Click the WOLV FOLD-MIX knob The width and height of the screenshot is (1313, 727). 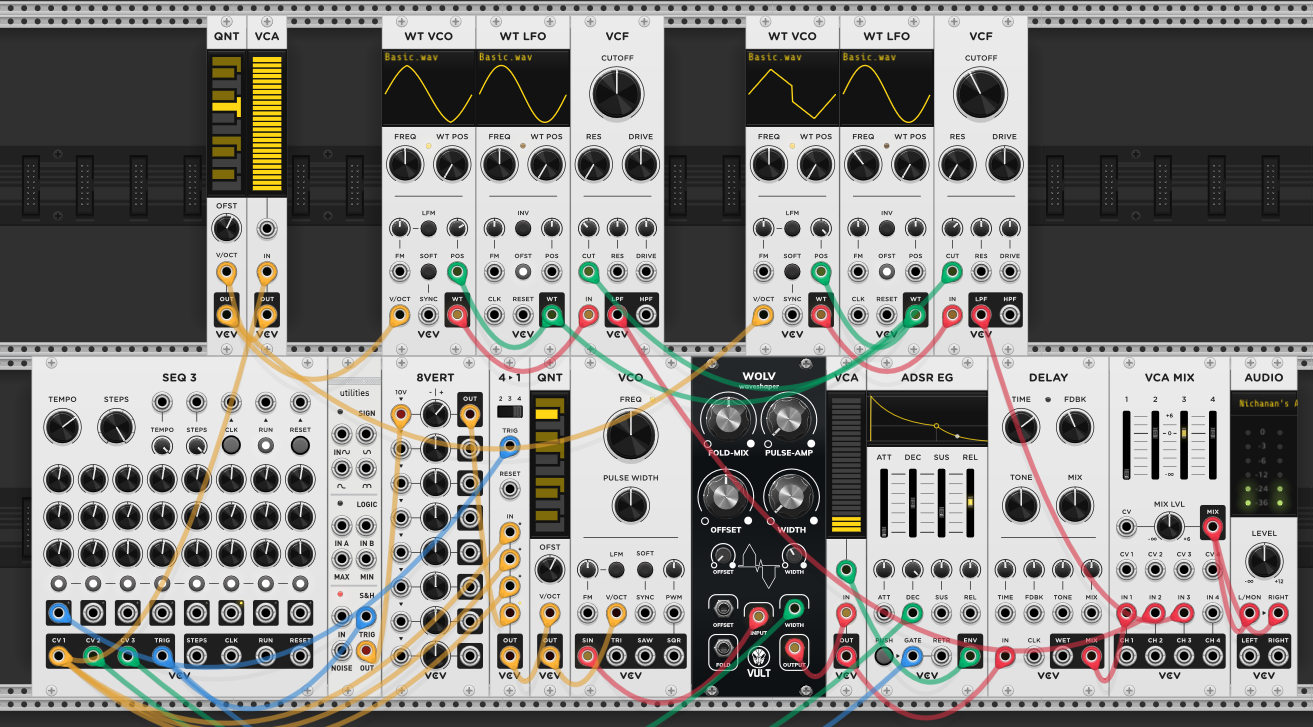[x=728, y=420]
